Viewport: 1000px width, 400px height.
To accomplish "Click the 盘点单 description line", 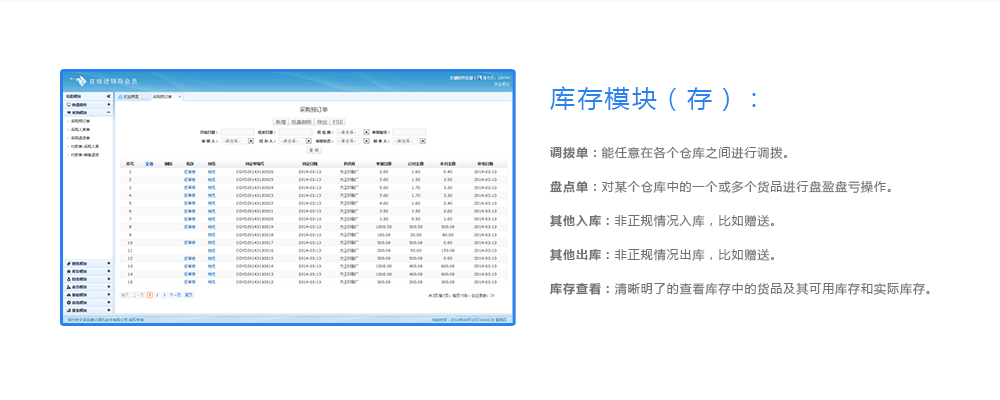I will point(722,188).
